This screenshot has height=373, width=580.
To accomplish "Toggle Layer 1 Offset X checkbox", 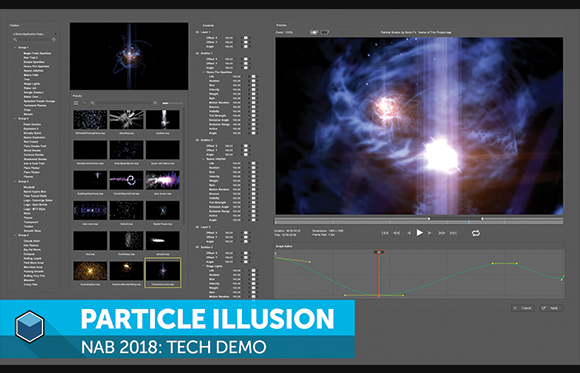I will click(x=246, y=38).
